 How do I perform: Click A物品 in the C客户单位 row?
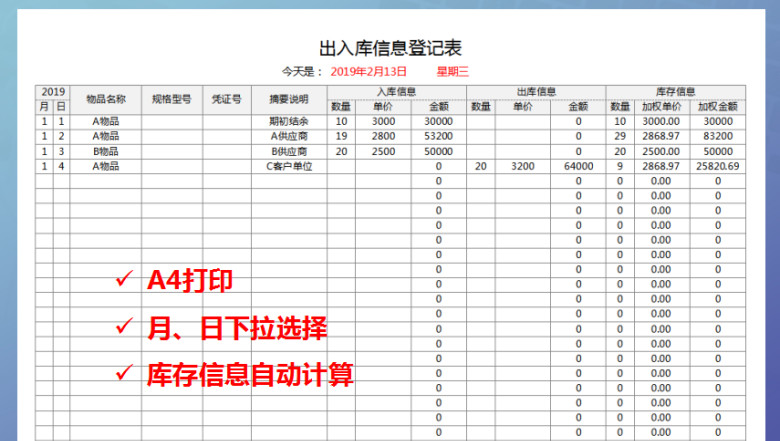pos(106,167)
